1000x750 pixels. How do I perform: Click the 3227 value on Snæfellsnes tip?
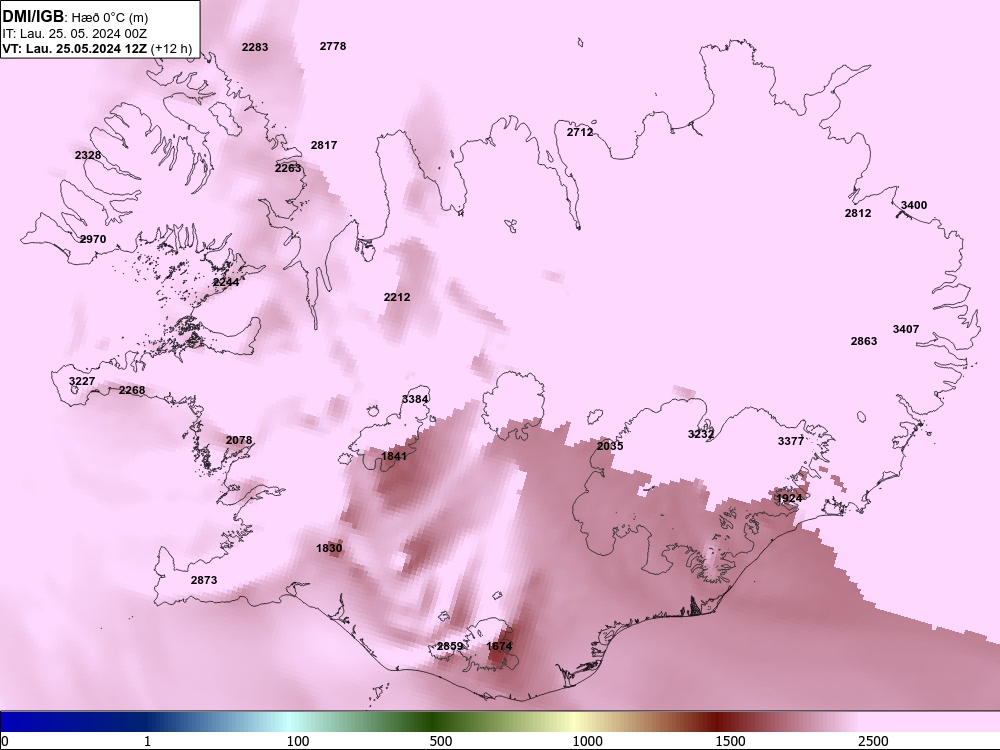(82, 381)
